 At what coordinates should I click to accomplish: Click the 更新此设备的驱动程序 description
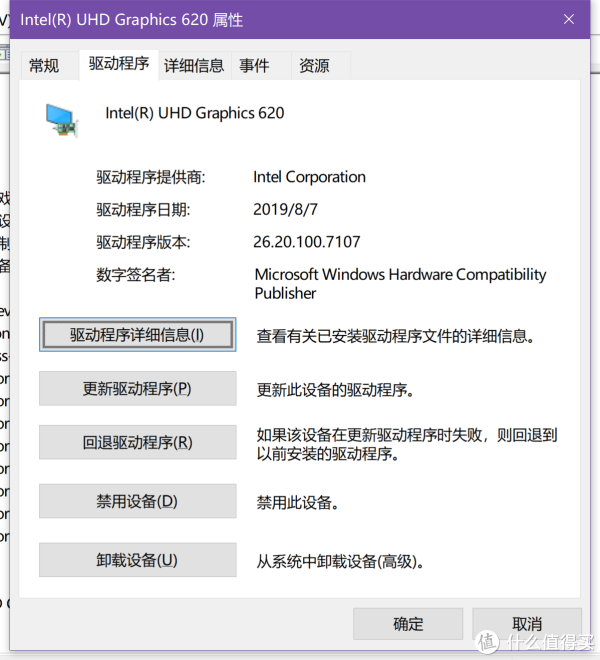pyautogui.click(x=336, y=390)
